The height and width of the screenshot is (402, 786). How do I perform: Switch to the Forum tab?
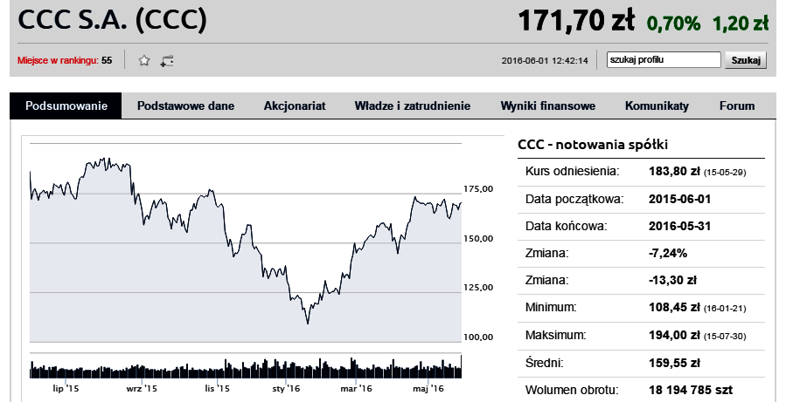(737, 105)
